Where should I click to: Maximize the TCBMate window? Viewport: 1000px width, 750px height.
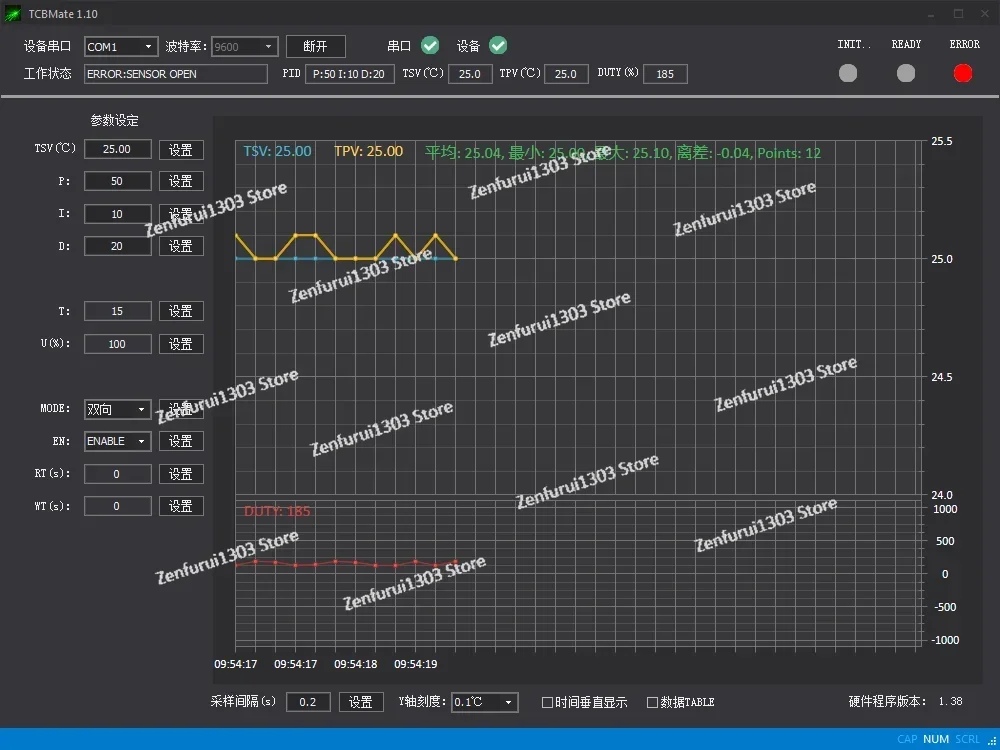[x=958, y=14]
